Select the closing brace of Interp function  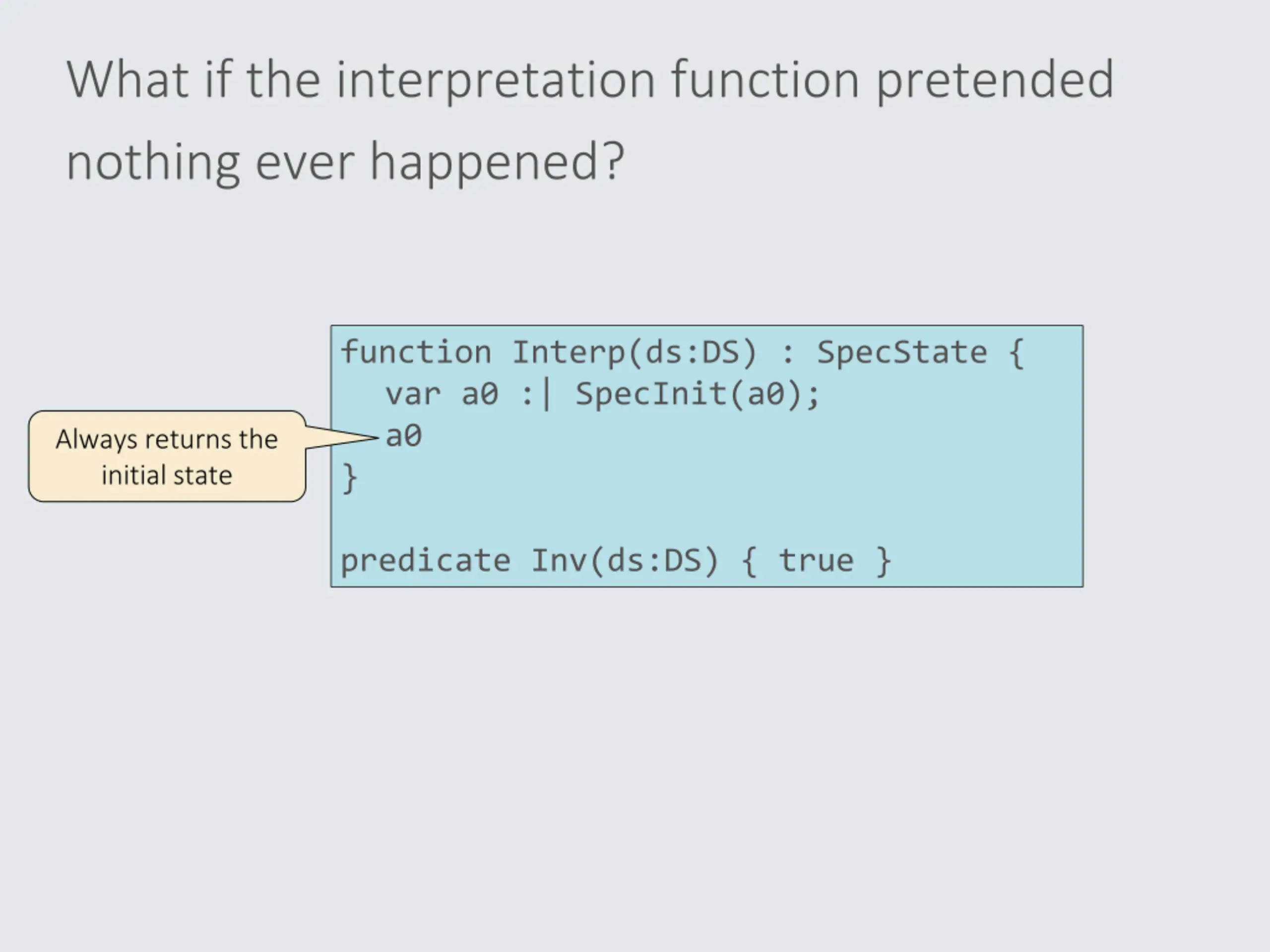(350, 478)
